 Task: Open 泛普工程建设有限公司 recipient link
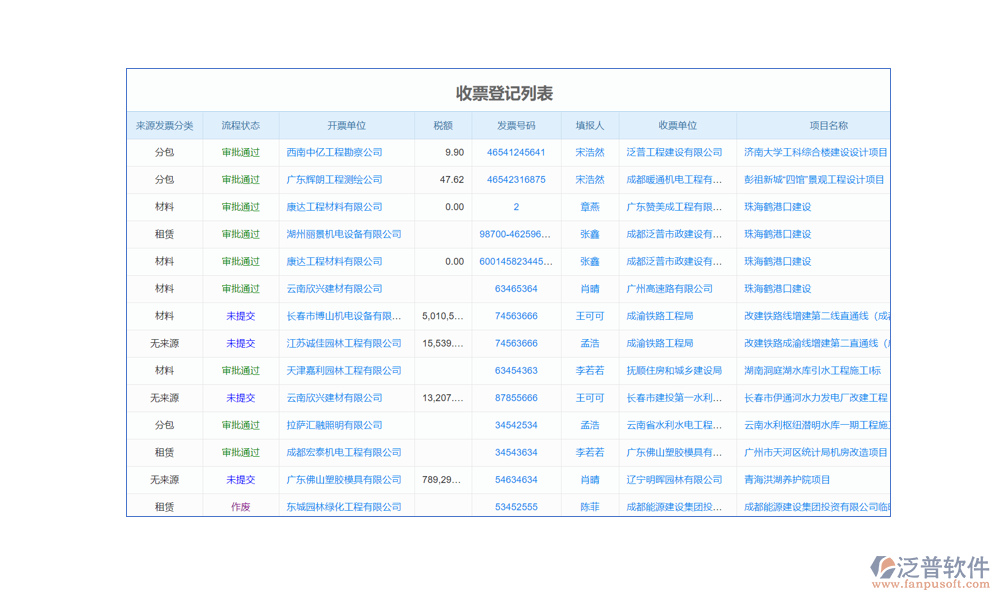tap(674, 153)
